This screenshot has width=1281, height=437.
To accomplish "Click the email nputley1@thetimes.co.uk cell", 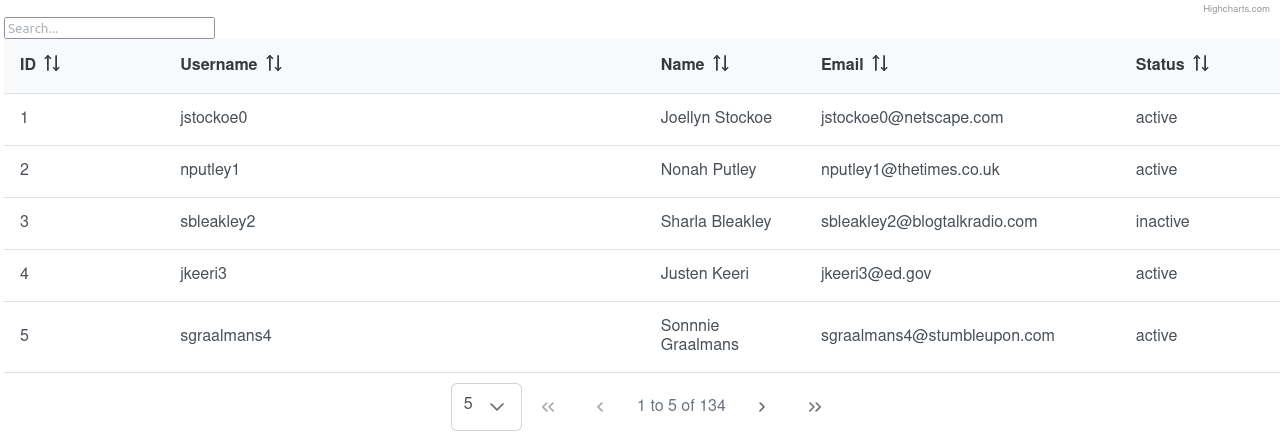I will [x=910, y=170].
